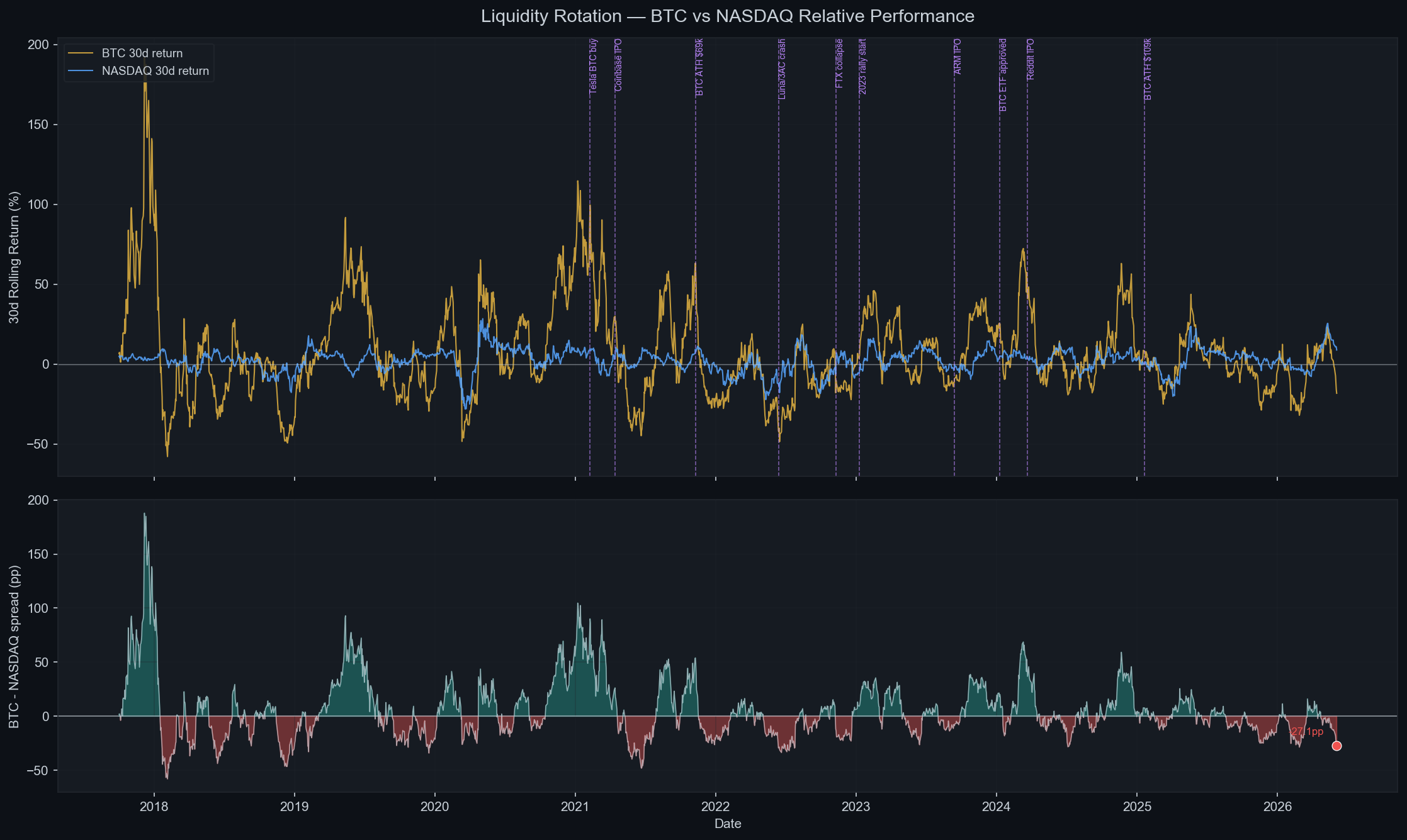Click the ARM IPO event label

(x=958, y=57)
